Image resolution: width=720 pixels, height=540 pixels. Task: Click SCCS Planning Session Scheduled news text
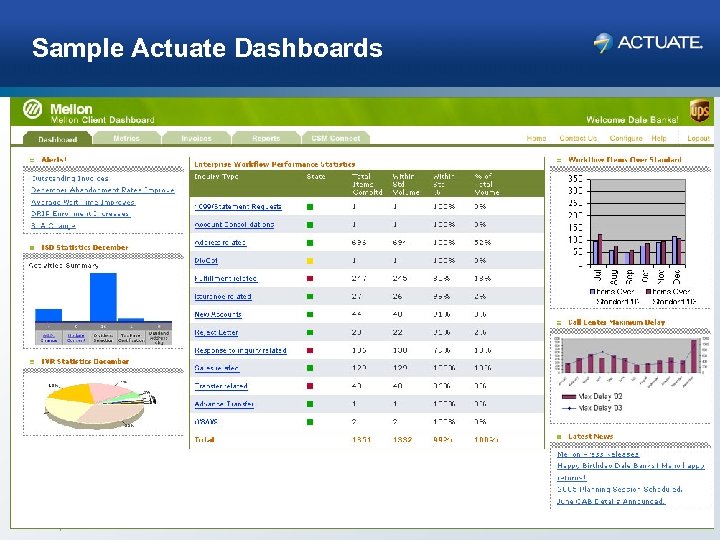[x=619, y=489]
